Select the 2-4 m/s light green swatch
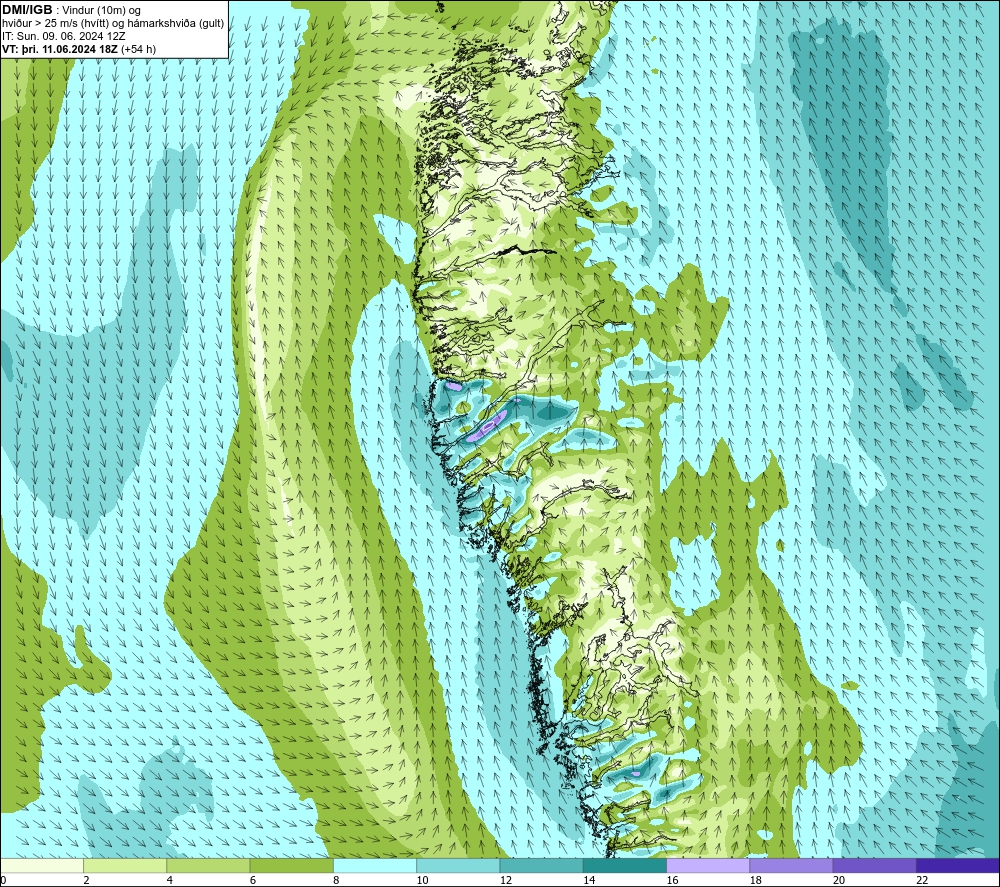This screenshot has height=887, width=1000. click(125, 865)
